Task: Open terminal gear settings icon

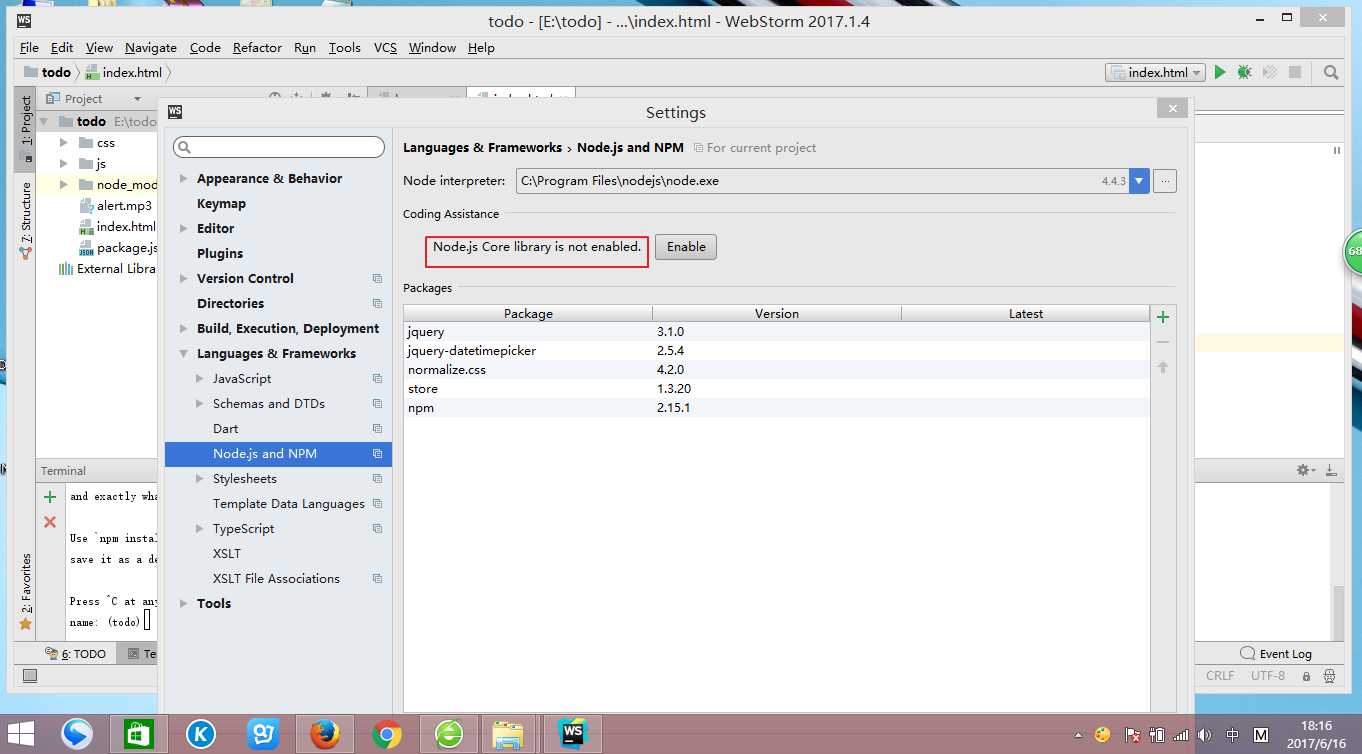Action: point(1304,470)
